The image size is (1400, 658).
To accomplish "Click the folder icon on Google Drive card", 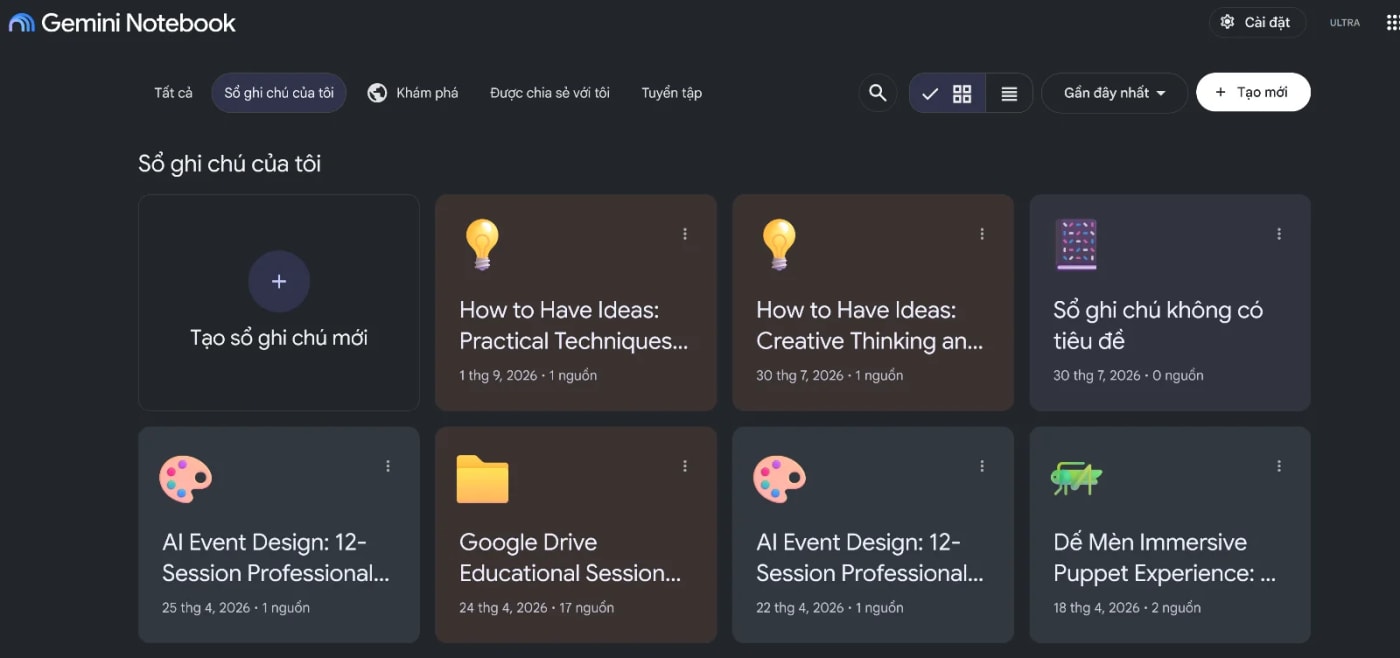I will click(482, 479).
